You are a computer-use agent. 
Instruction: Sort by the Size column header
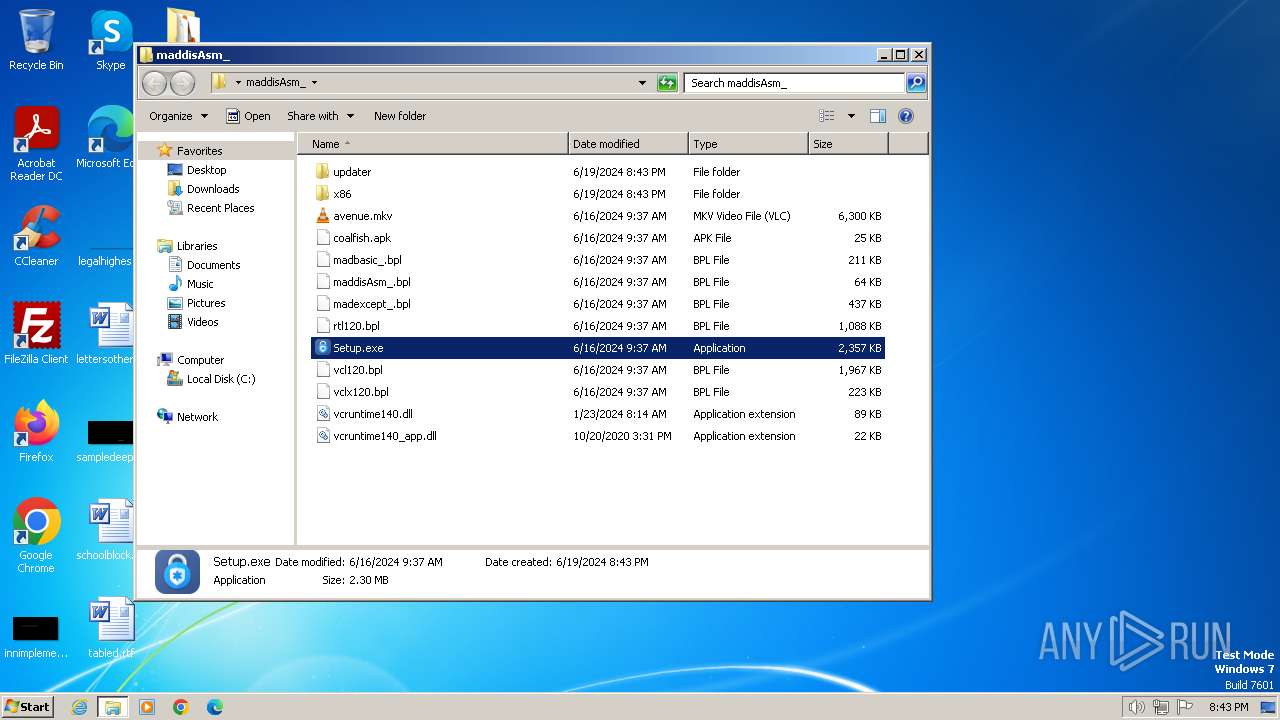coord(848,144)
